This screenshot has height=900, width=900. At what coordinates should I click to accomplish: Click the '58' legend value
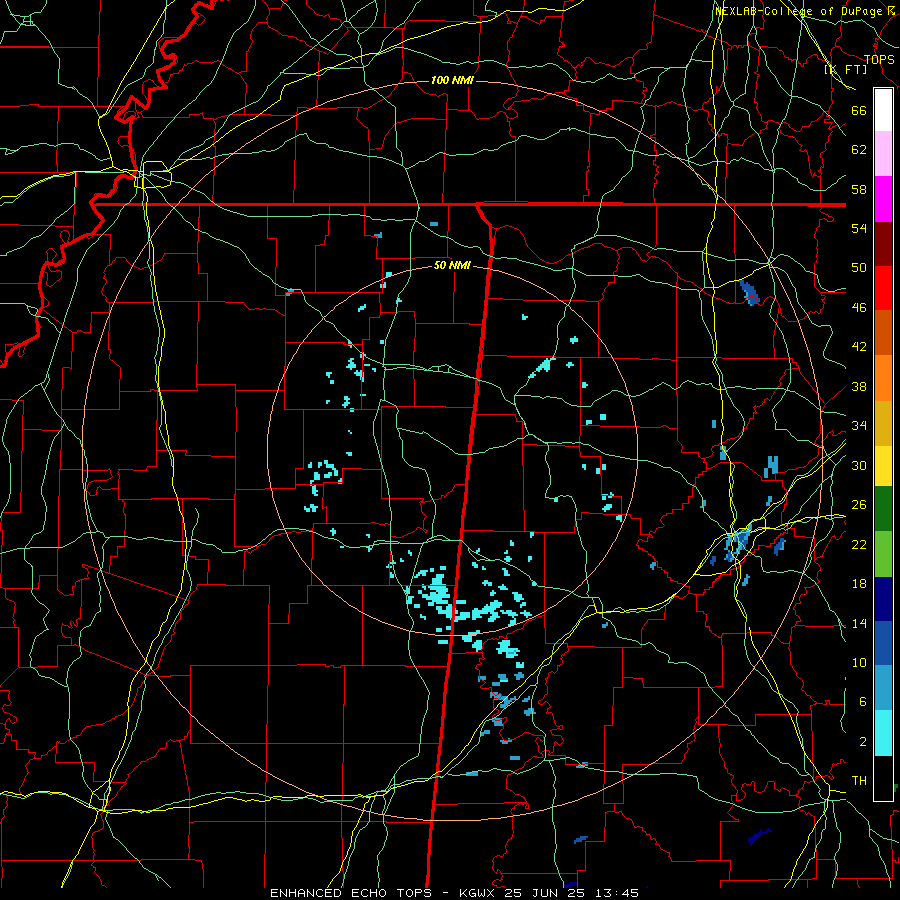(859, 189)
